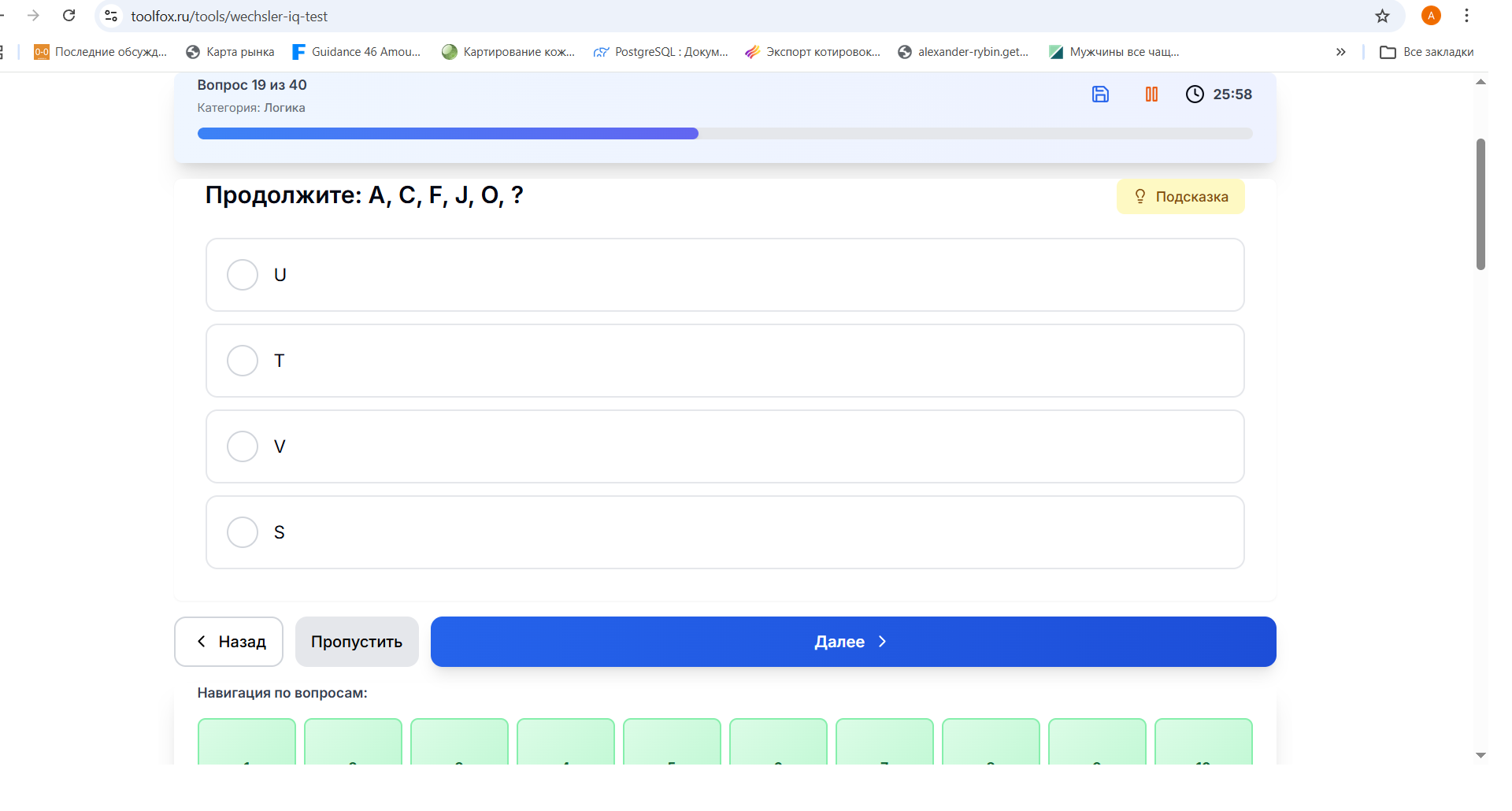Expand hidden bookmarks chevron
The image size is (1512, 811).
[x=1340, y=52]
